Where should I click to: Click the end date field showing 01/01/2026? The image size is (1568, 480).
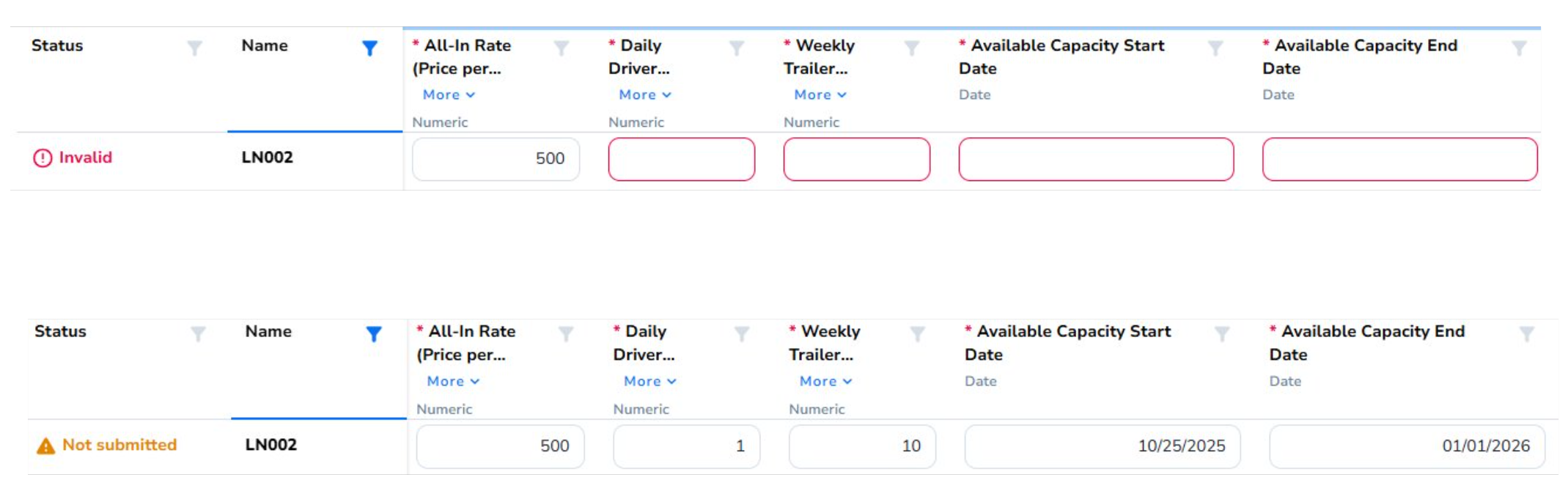[1406, 446]
